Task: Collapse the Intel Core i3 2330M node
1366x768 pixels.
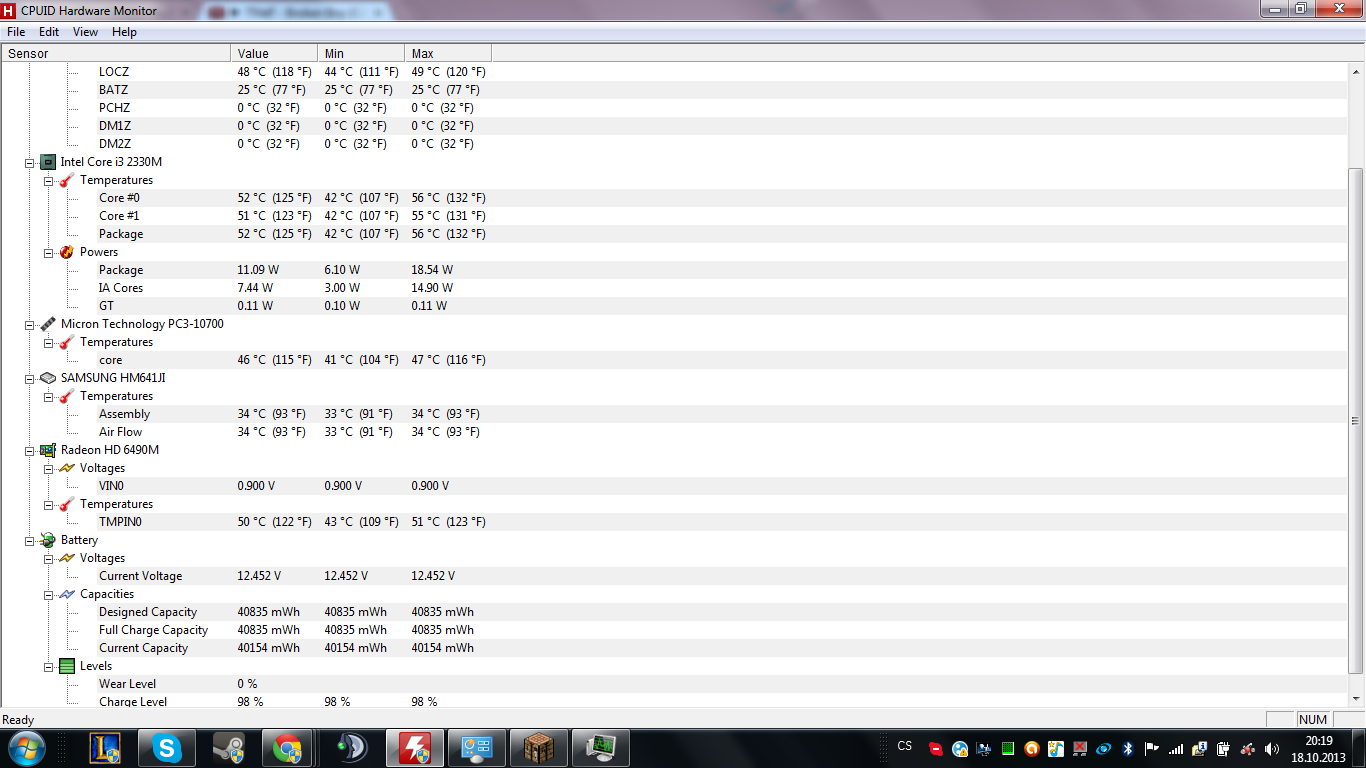Action: (29, 162)
